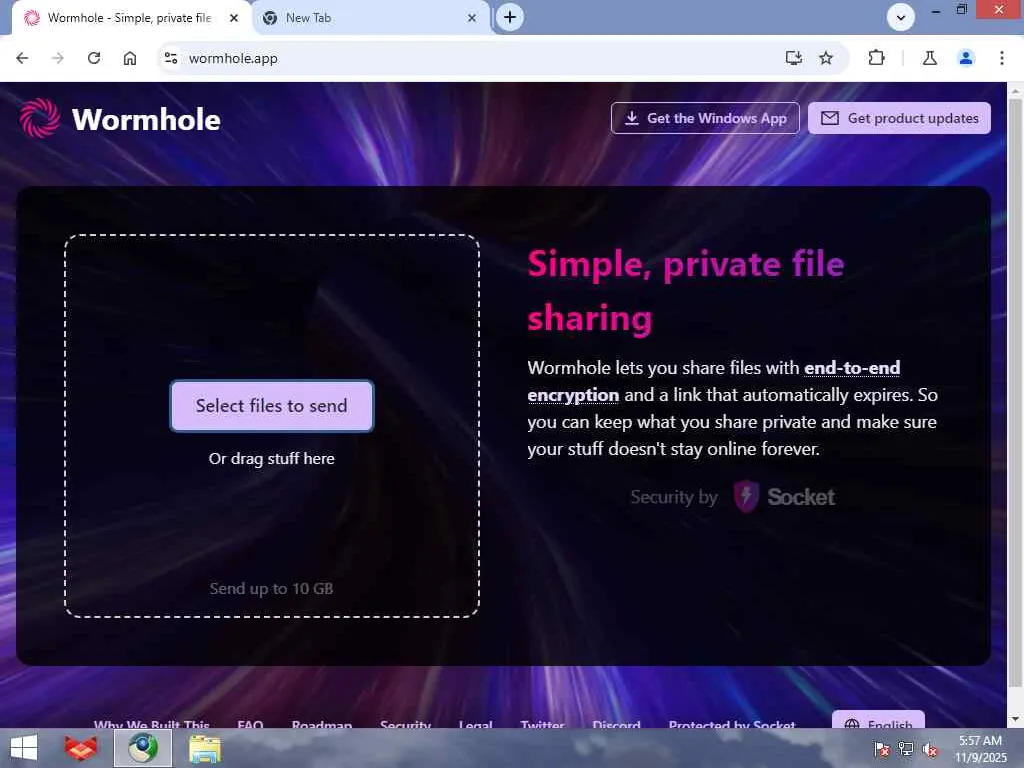
Task: Switch to the New Tab tab
Action: 370,18
